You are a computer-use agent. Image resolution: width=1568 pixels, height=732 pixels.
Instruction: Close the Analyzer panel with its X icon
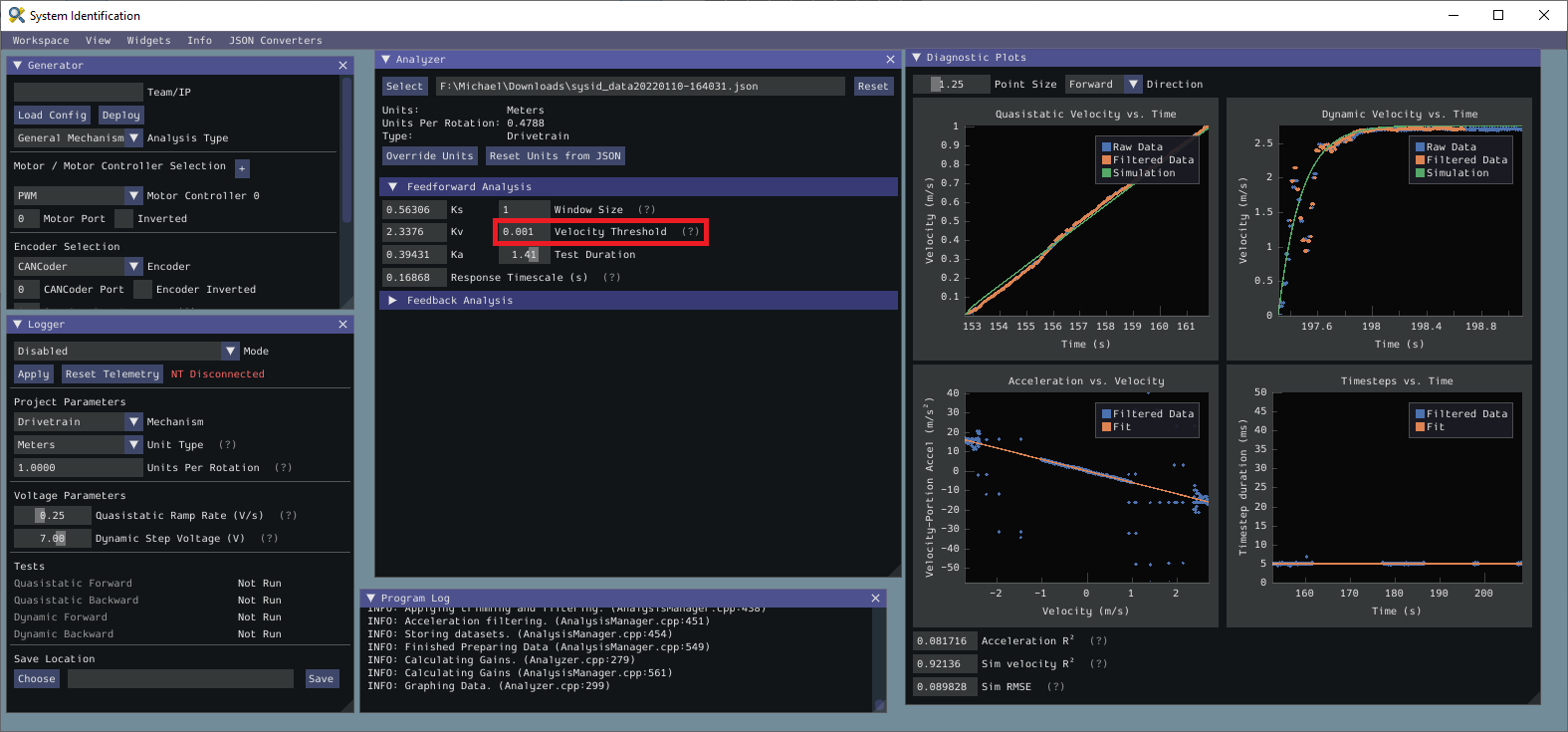click(890, 60)
